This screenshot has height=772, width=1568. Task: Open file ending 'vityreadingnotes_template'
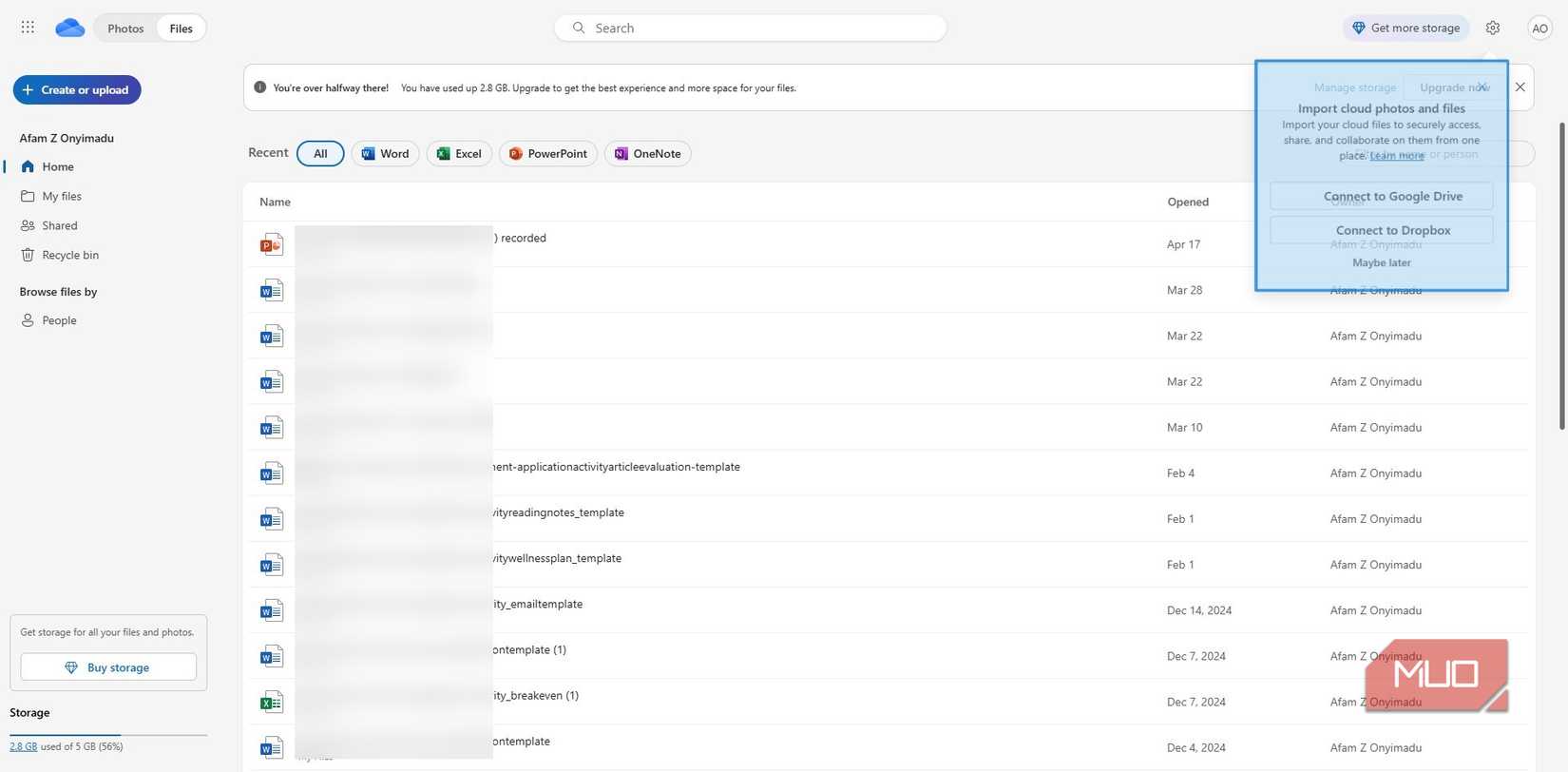coord(559,512)
